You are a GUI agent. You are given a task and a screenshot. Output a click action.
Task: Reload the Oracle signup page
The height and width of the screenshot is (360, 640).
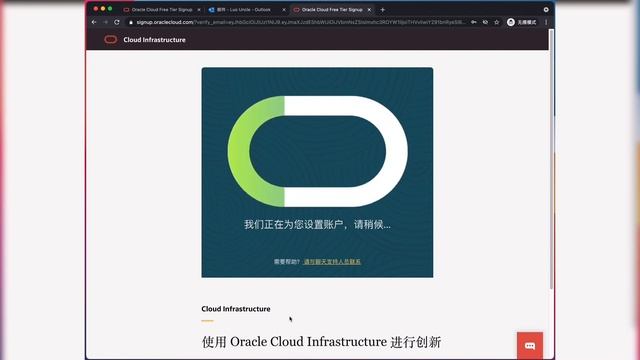click(117, 22)
